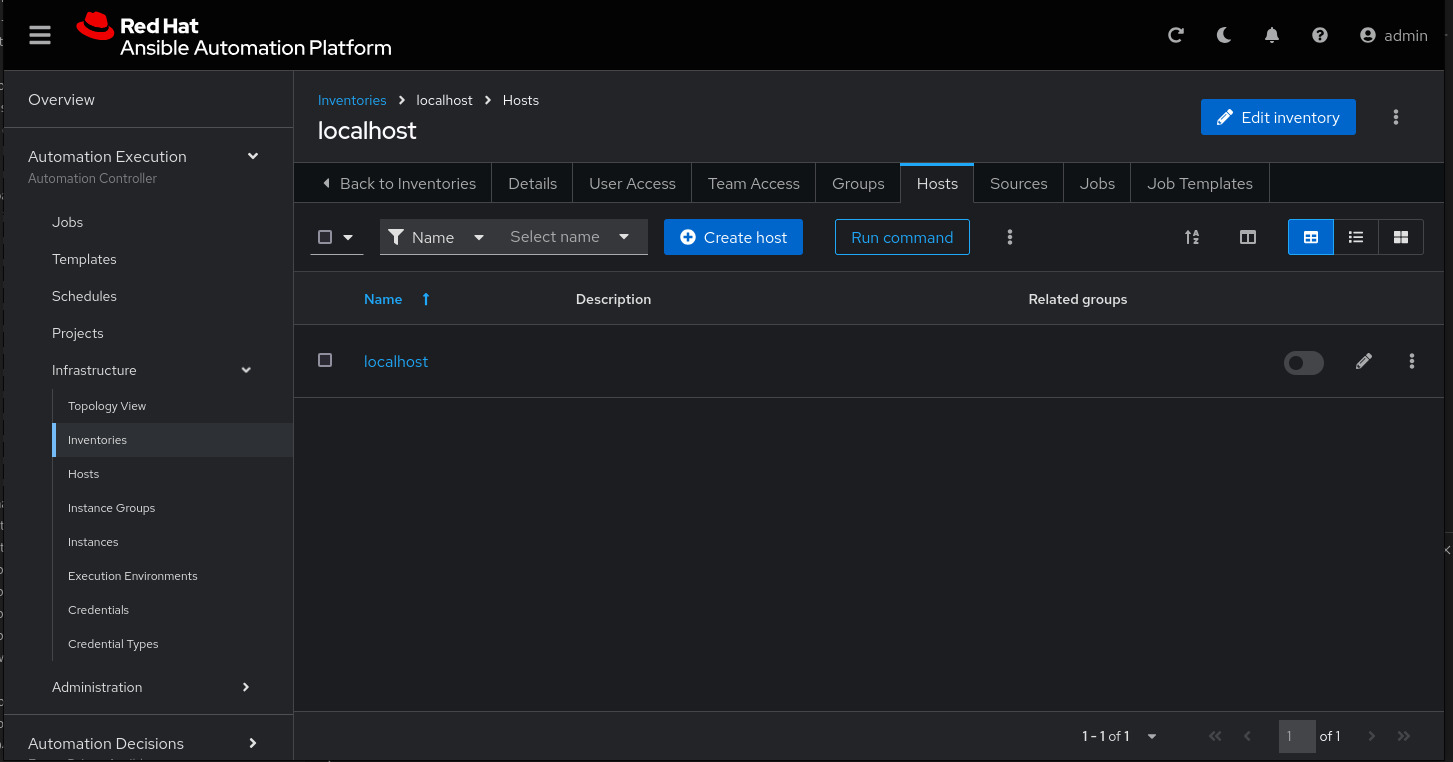Collapse the Infrastructure submenu

246,370
